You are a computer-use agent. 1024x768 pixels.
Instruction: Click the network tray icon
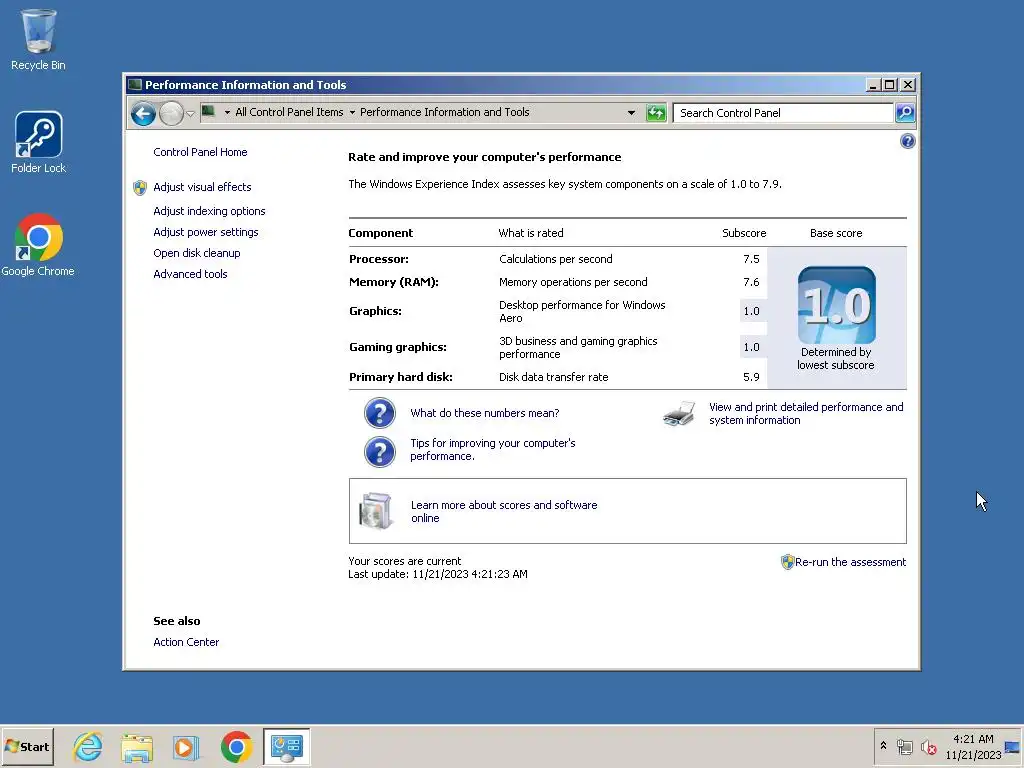click(904, 746)
